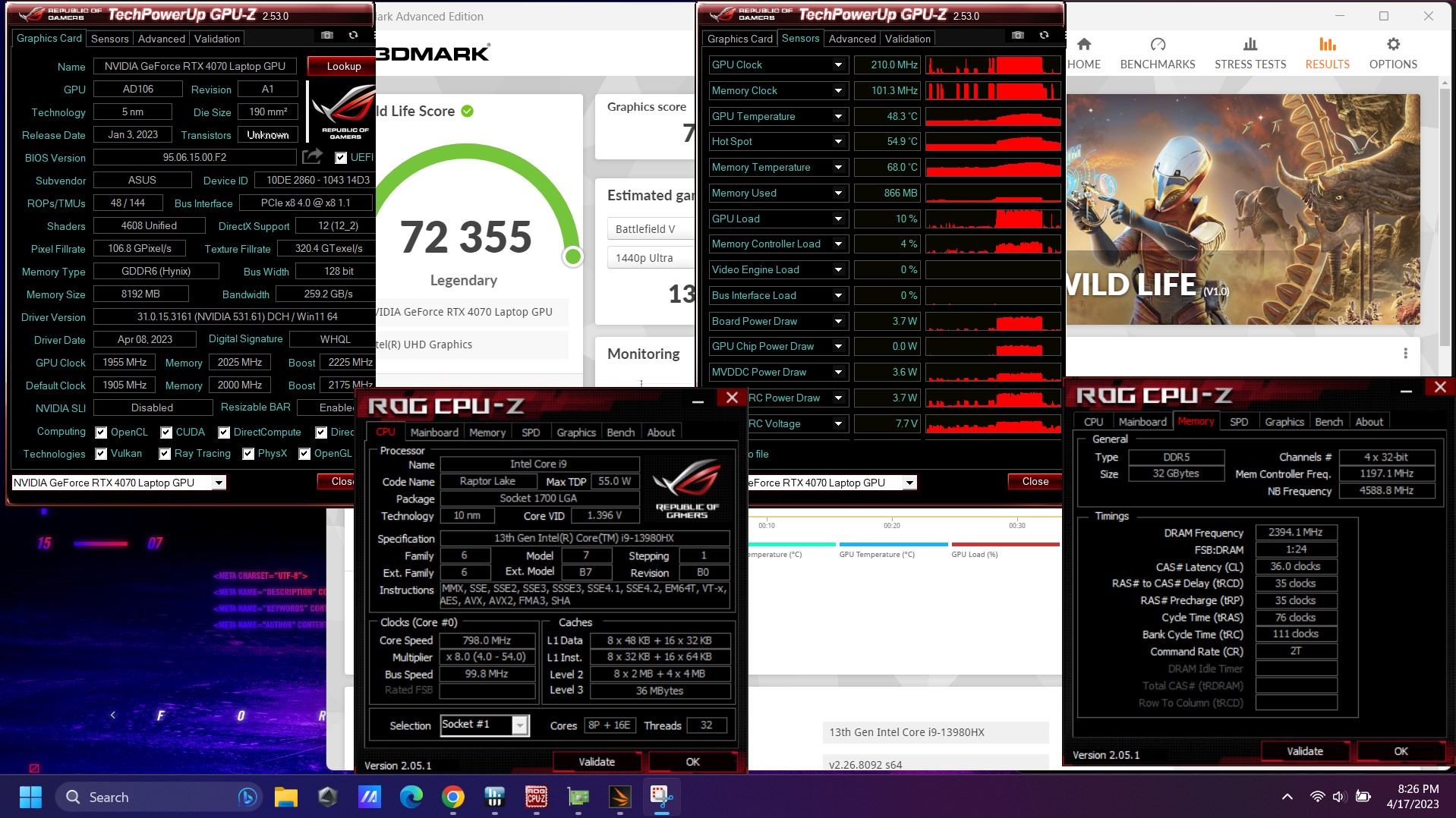Toggle the UEFI checkbox in GPU-Z
This screenshot has height=818, width=1456.
pyautogui.click(x=341, y=158)
